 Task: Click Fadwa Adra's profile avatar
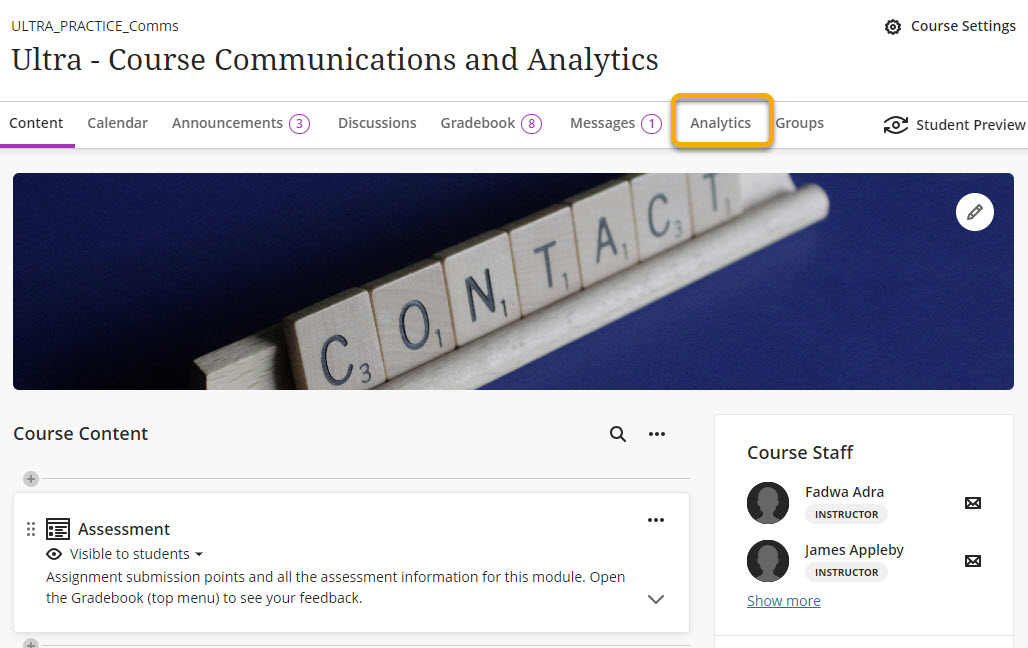pyautogui.click(x=768, y=503)
